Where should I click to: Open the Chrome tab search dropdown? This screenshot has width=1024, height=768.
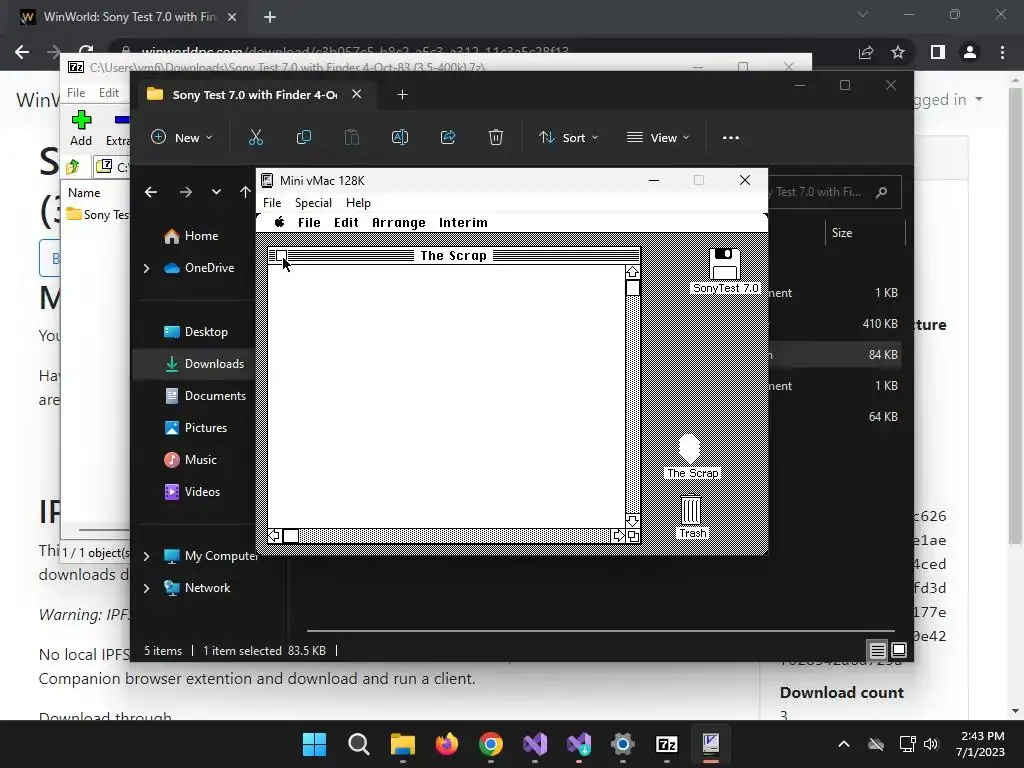click(863, 14)
